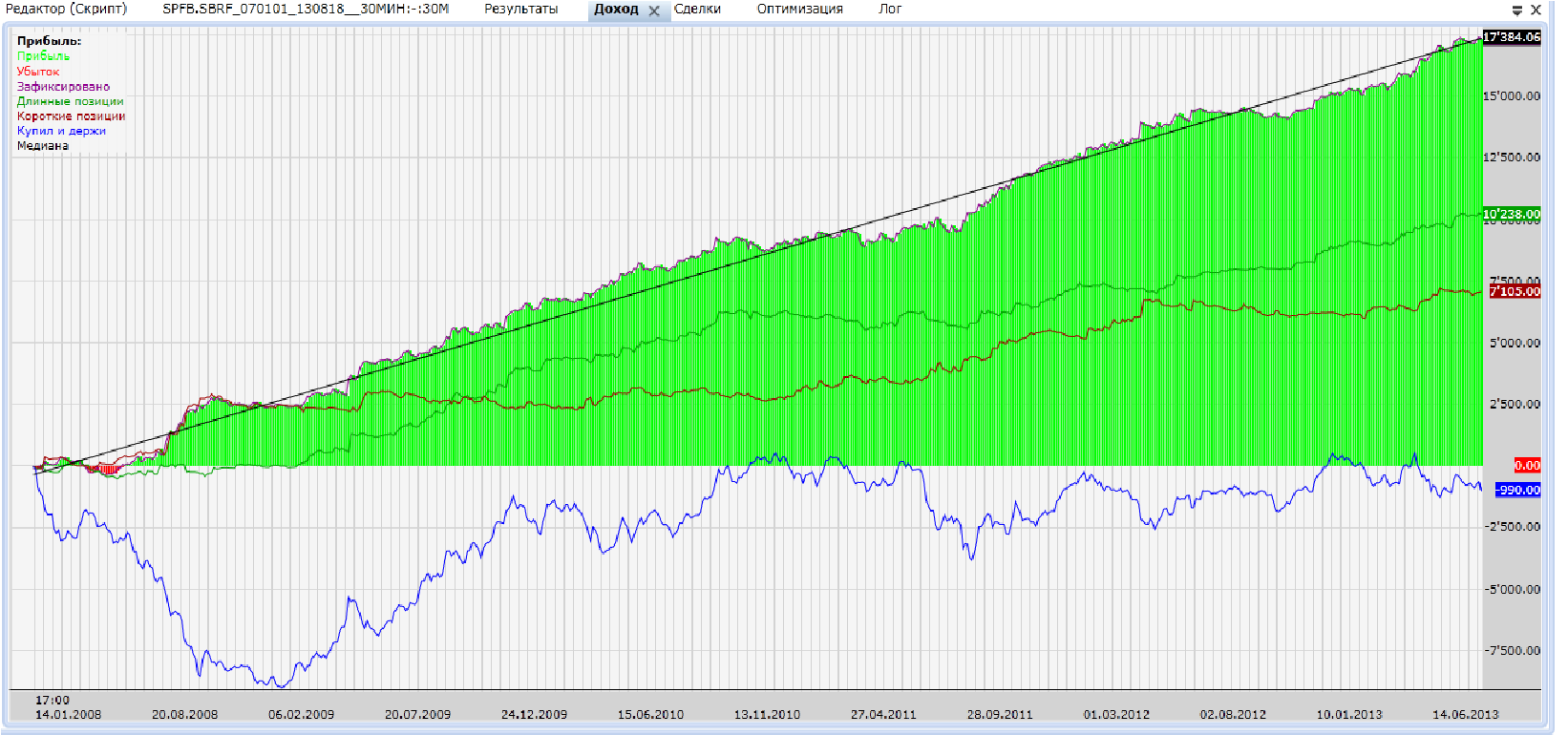Go to the Оптимизация tab
Image resolution: width=1568 pixels, height=735 pixels.
pyautogui.click(x=800, y=10)
